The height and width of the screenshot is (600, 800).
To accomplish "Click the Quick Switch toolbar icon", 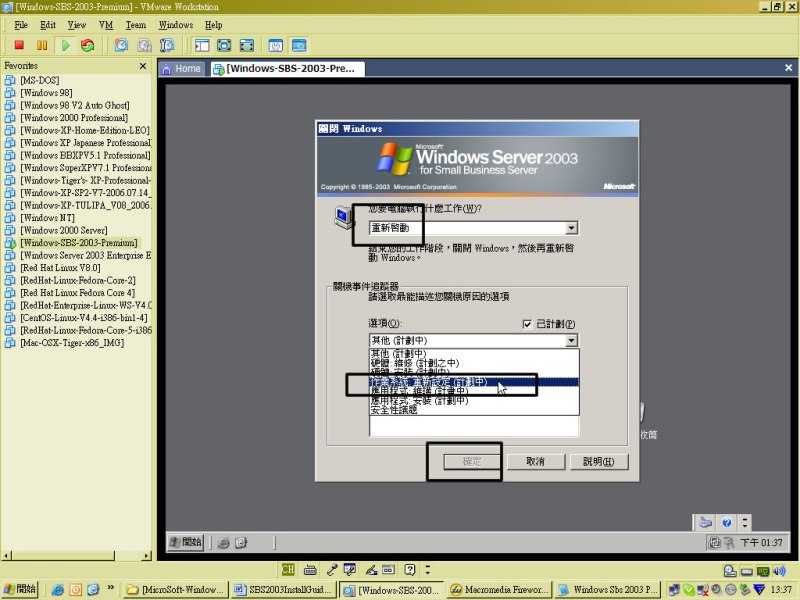I will (247, 45).
